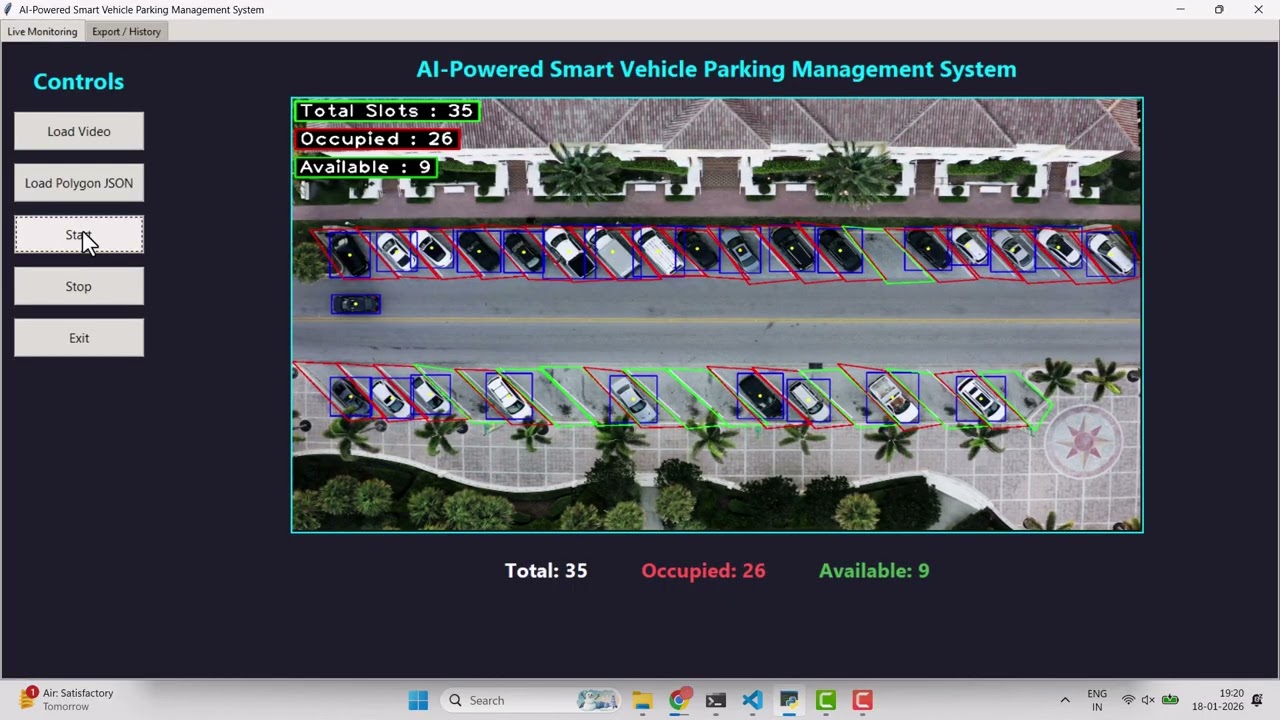Stop the video processing

coord(79,286)
